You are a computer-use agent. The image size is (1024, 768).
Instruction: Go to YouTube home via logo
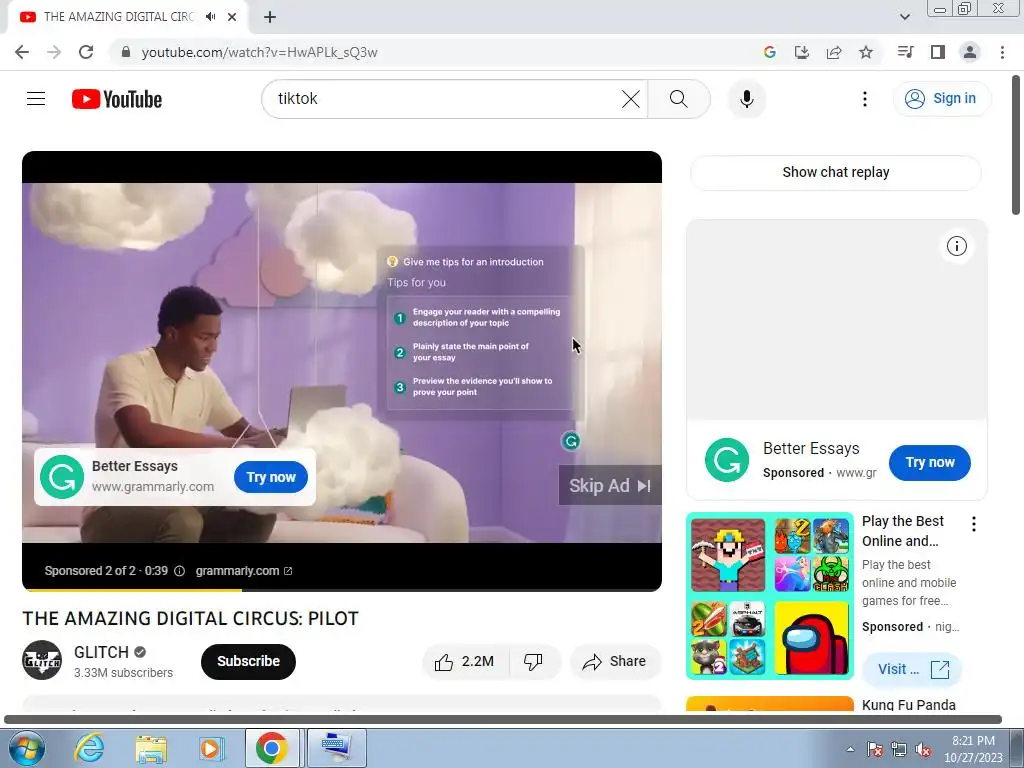(x=117, y=99)
